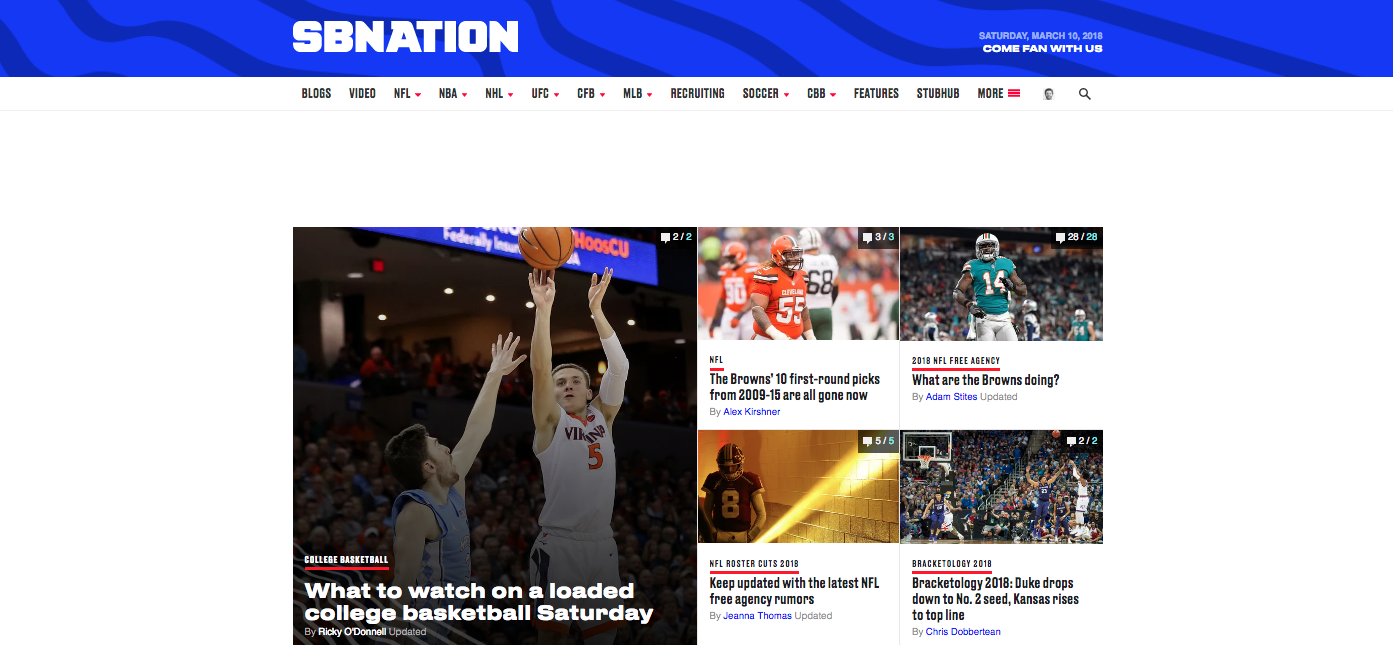Expand the NHL dropdown menu
Image resolution: width=1393 pixels, height=645 pixels.
point(499,93)
